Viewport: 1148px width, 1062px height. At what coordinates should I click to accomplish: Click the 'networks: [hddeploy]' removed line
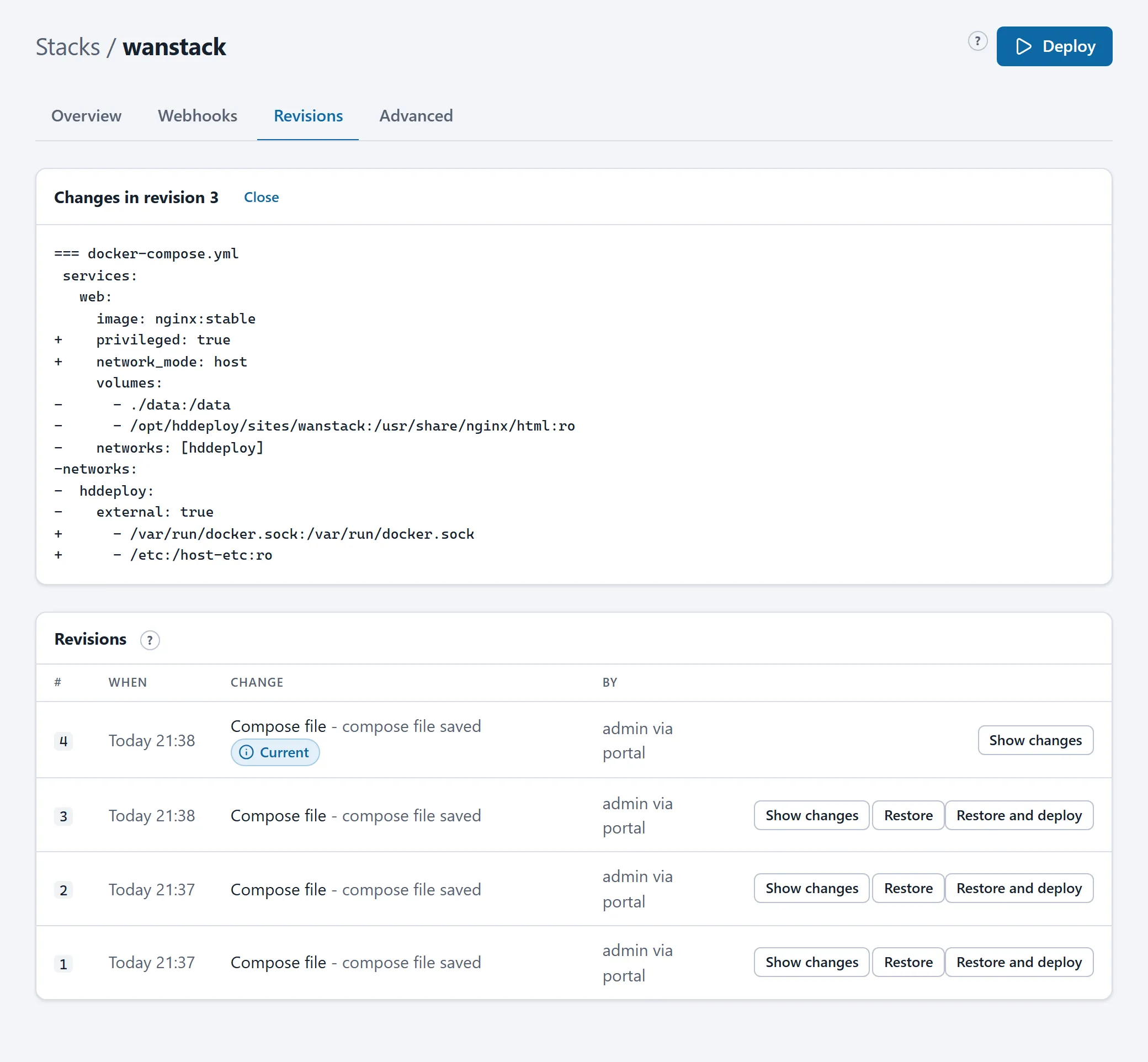point(159,448)
